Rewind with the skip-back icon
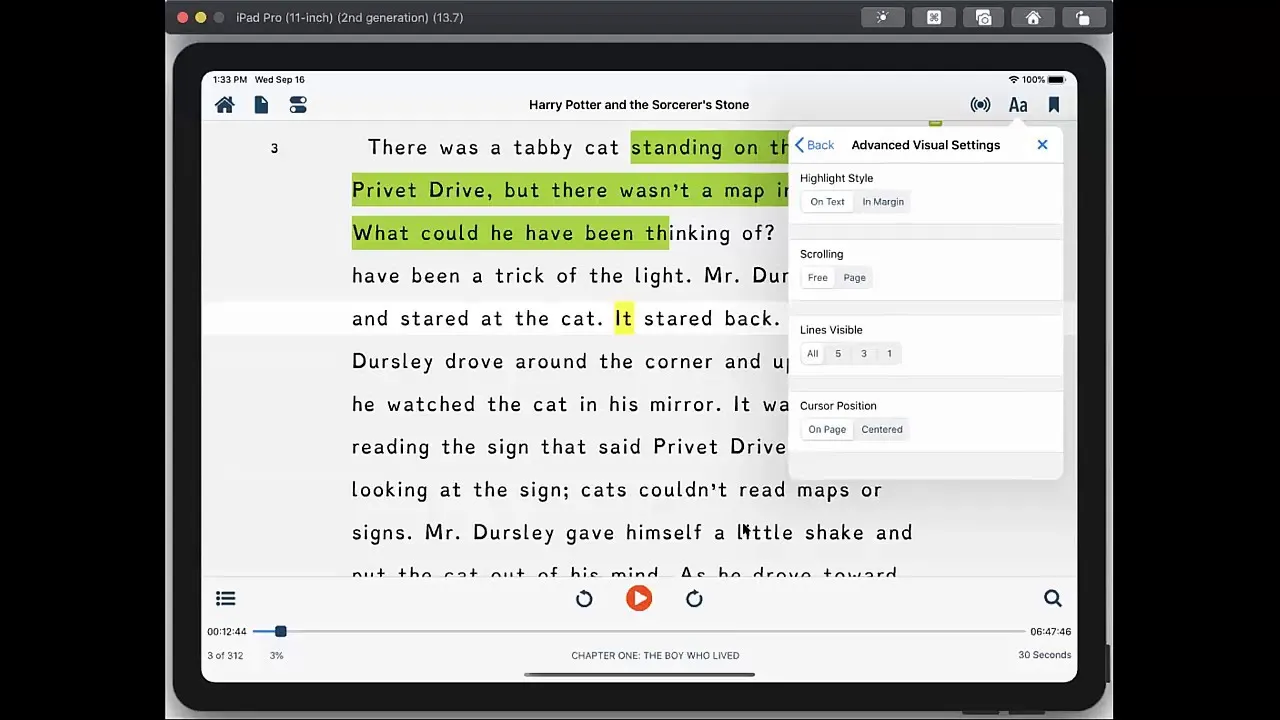This screenshot has width=1280, height=720. [x=584, y=599]
